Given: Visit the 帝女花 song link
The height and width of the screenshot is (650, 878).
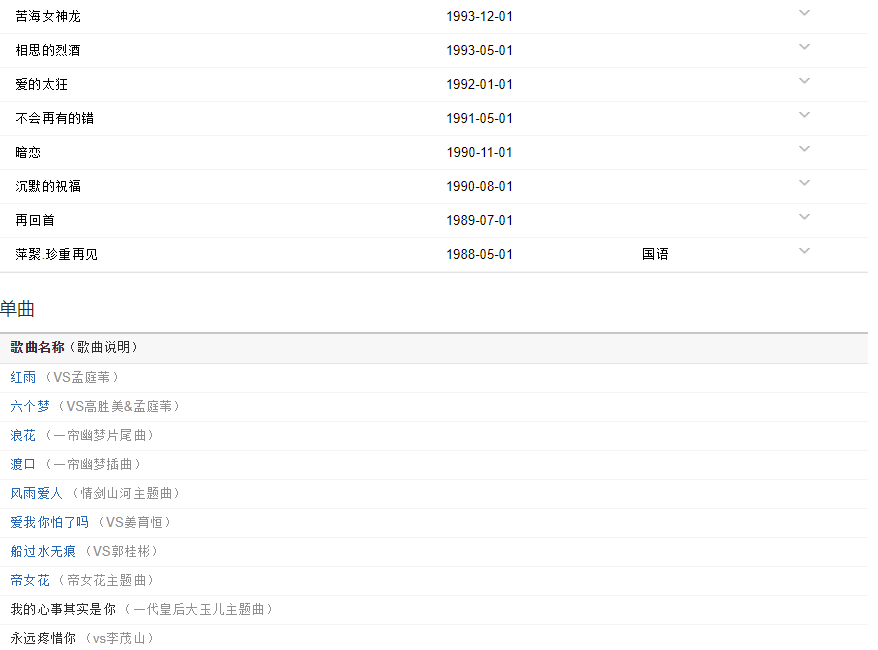Looking at the screenshot, I should tap(30, 580).
